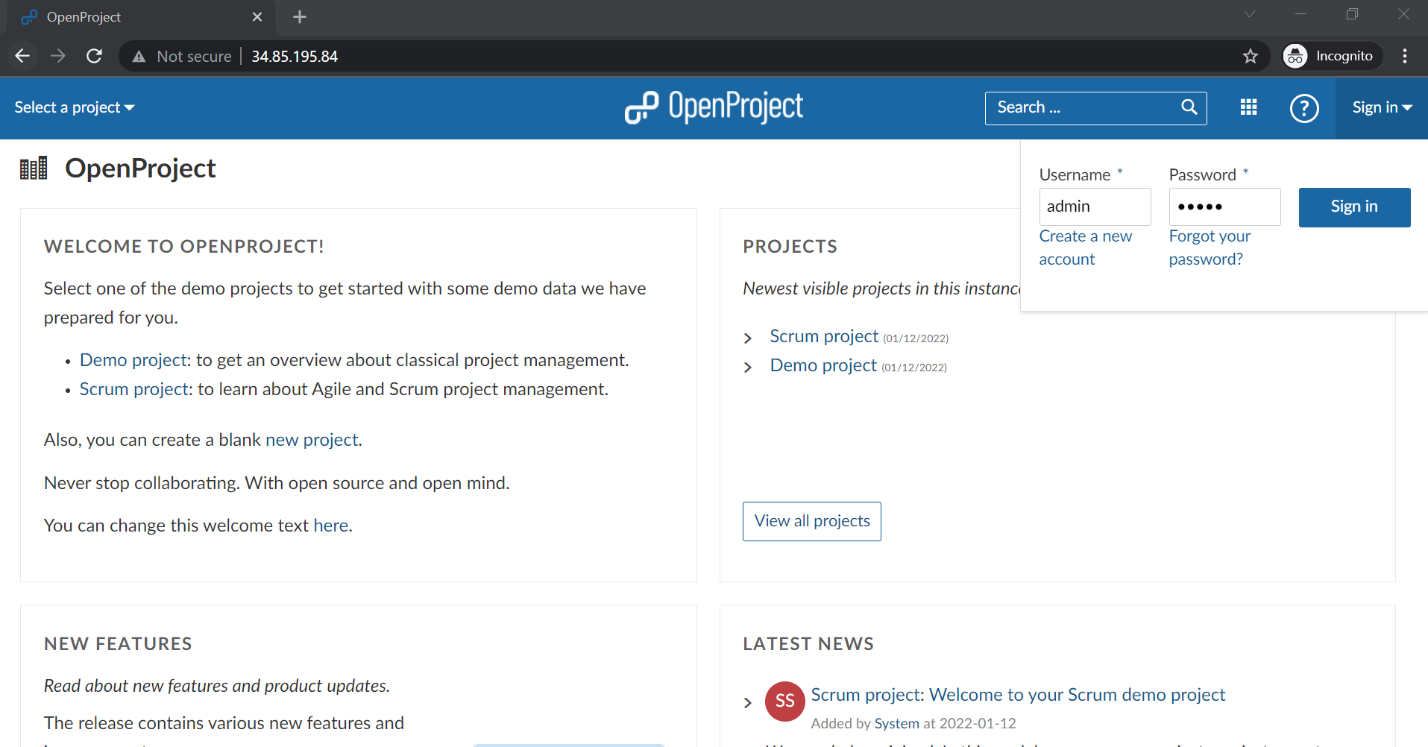Click the help question mark icon
Screen dimensions: 1428x747
pyautogui.click(x=1304, y=108)
